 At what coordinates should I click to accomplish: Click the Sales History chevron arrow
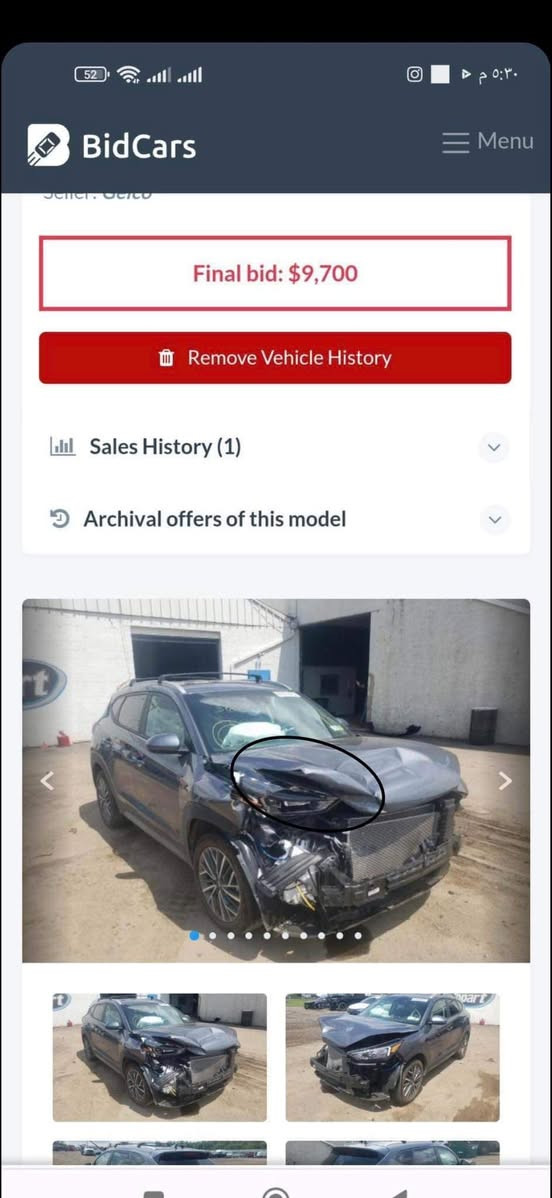click(x=494, y=447)
